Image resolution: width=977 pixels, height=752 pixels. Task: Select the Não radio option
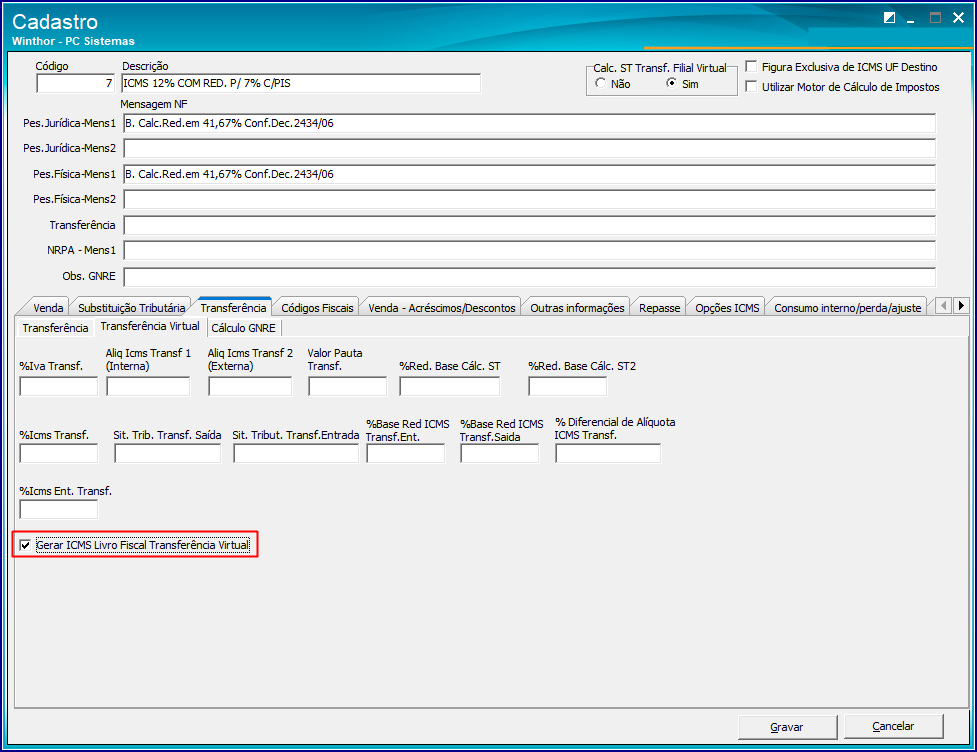click(x=600, y=83)
